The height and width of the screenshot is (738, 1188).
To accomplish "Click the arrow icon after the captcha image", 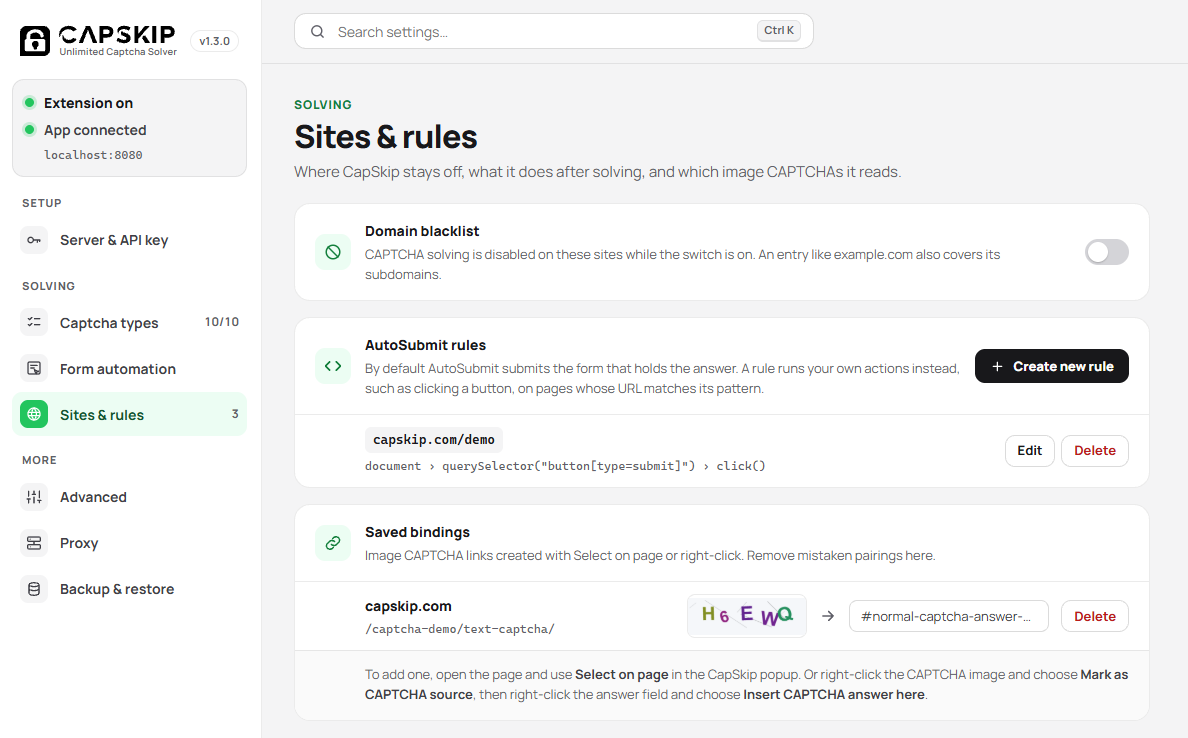I will (x=828, y=616).
